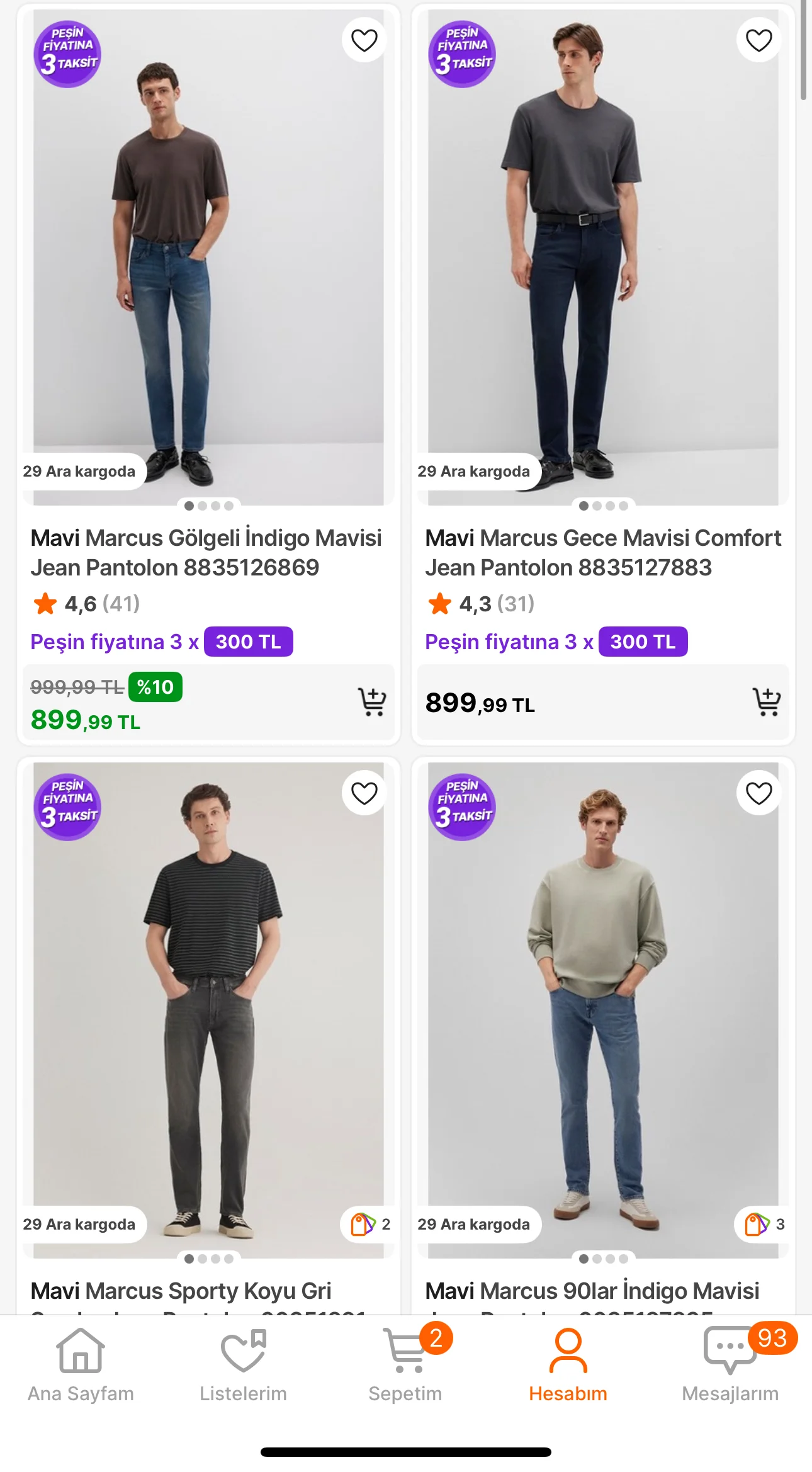Click image pagination dots under Gölgeli İndigo photo
Viewport: 812px width, 1472px height.
point(208,506)
